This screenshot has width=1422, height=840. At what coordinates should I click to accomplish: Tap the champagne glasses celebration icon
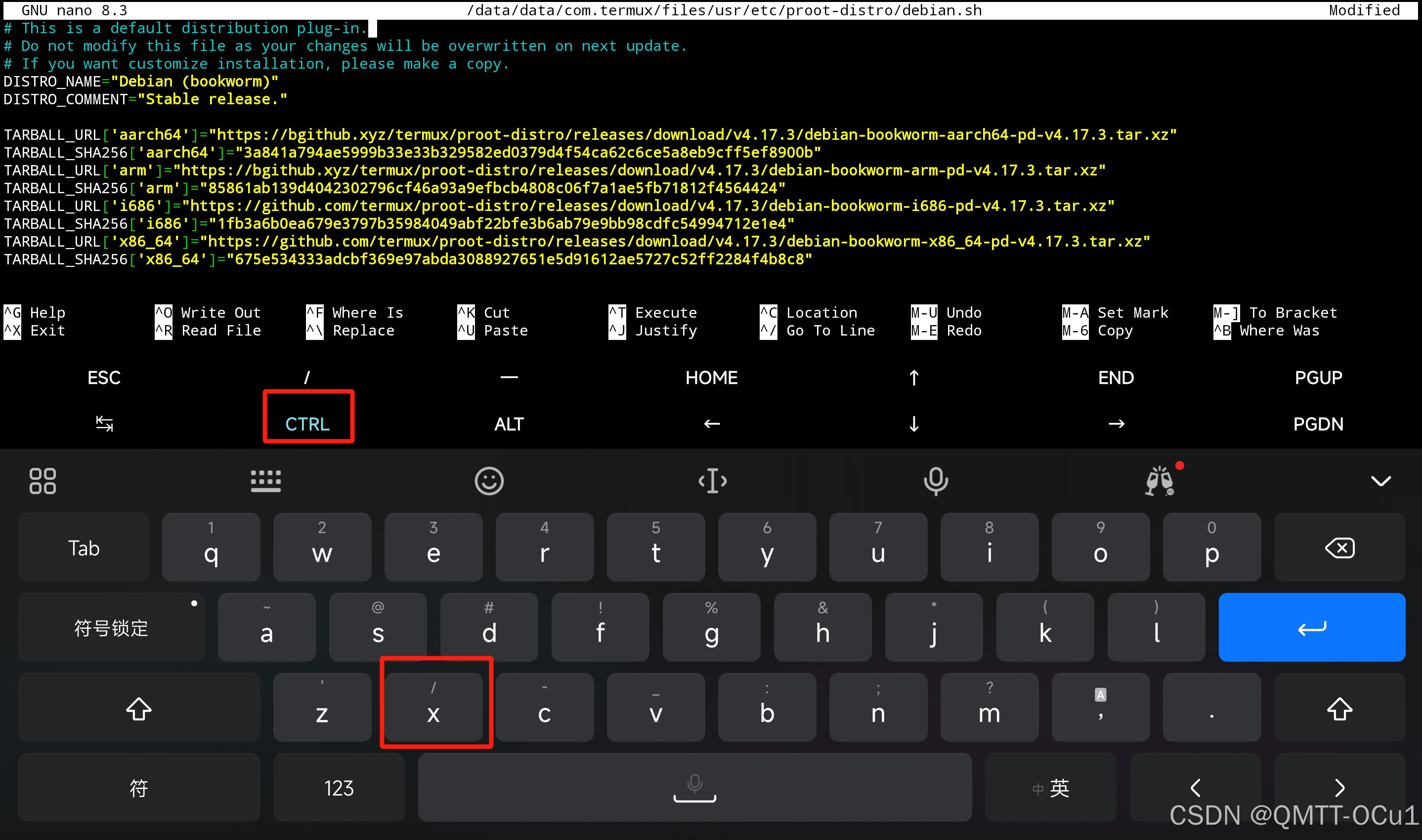pyautogui.click(x=1160, y=481)
